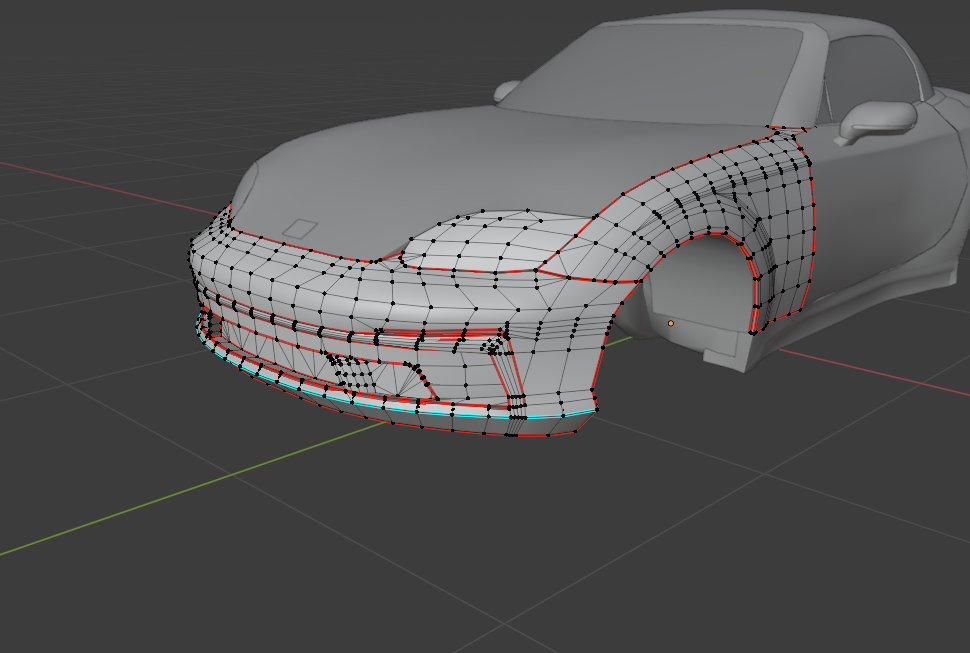Select the square emblem outline on the hood
Image resolution: width=970 pixels, height=653 pixels.
click(300, 229)
